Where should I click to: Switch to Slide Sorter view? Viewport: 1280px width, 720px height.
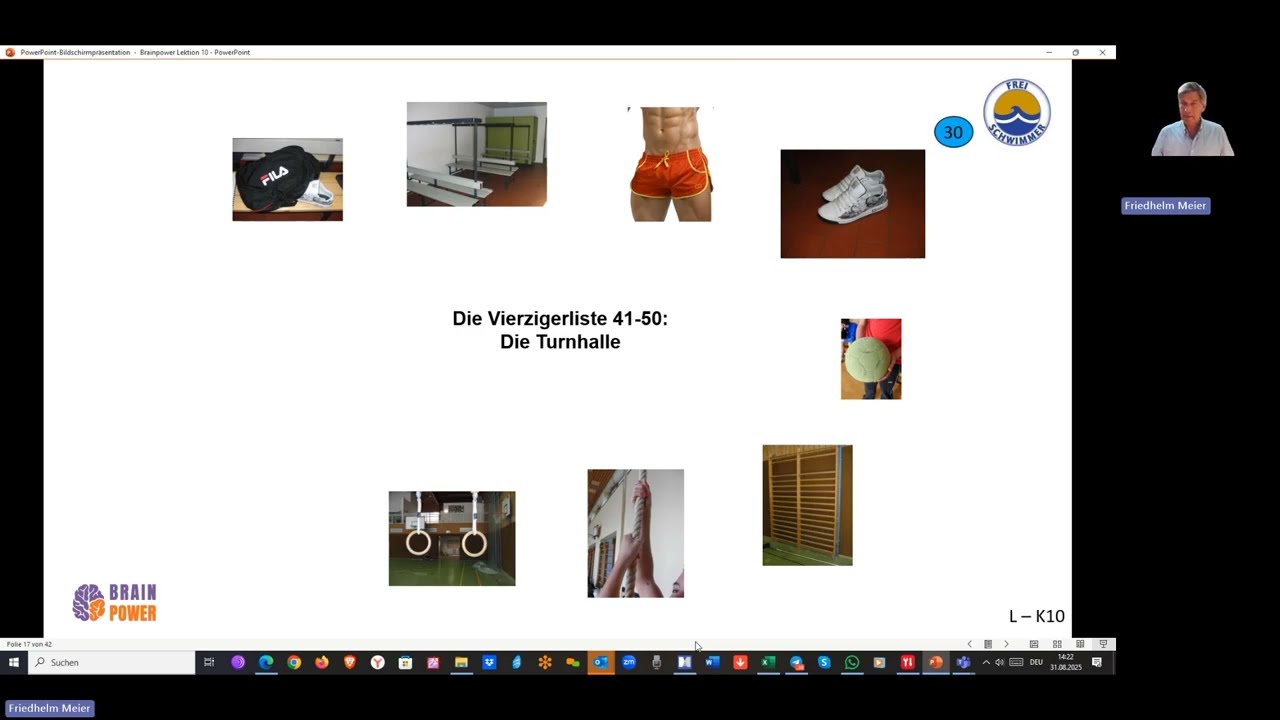click(1057, 644)
